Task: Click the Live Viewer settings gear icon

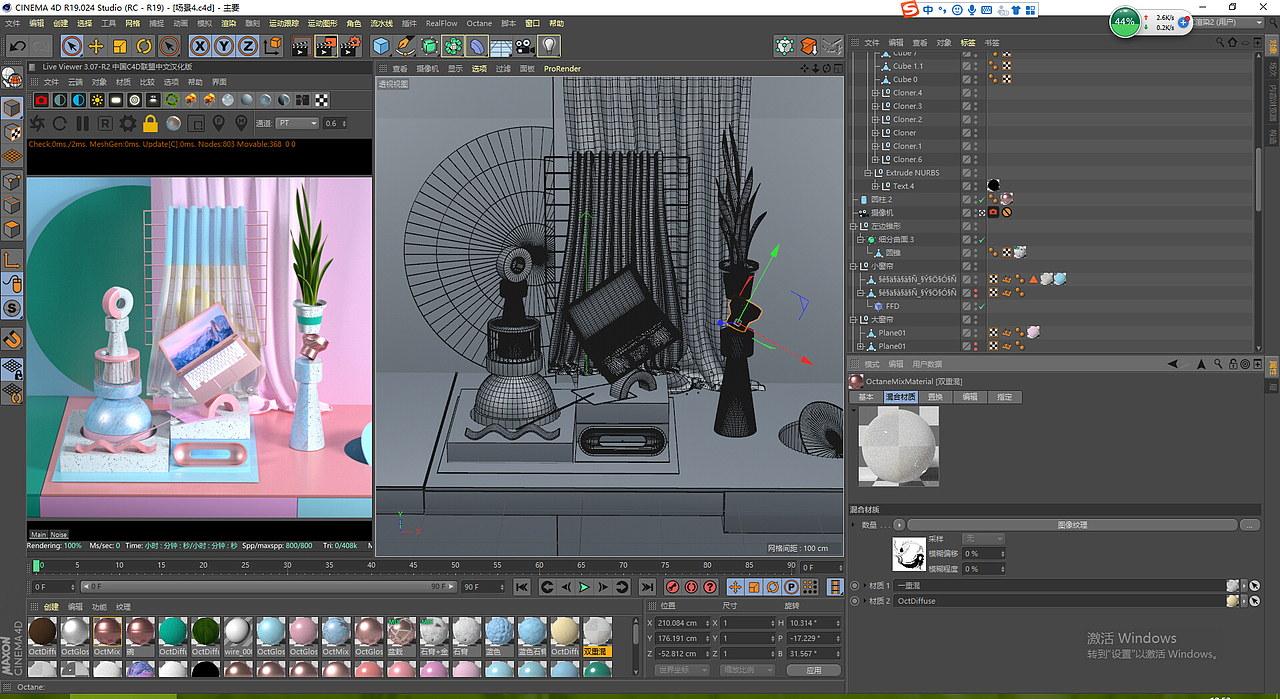Action: (128, 124)
